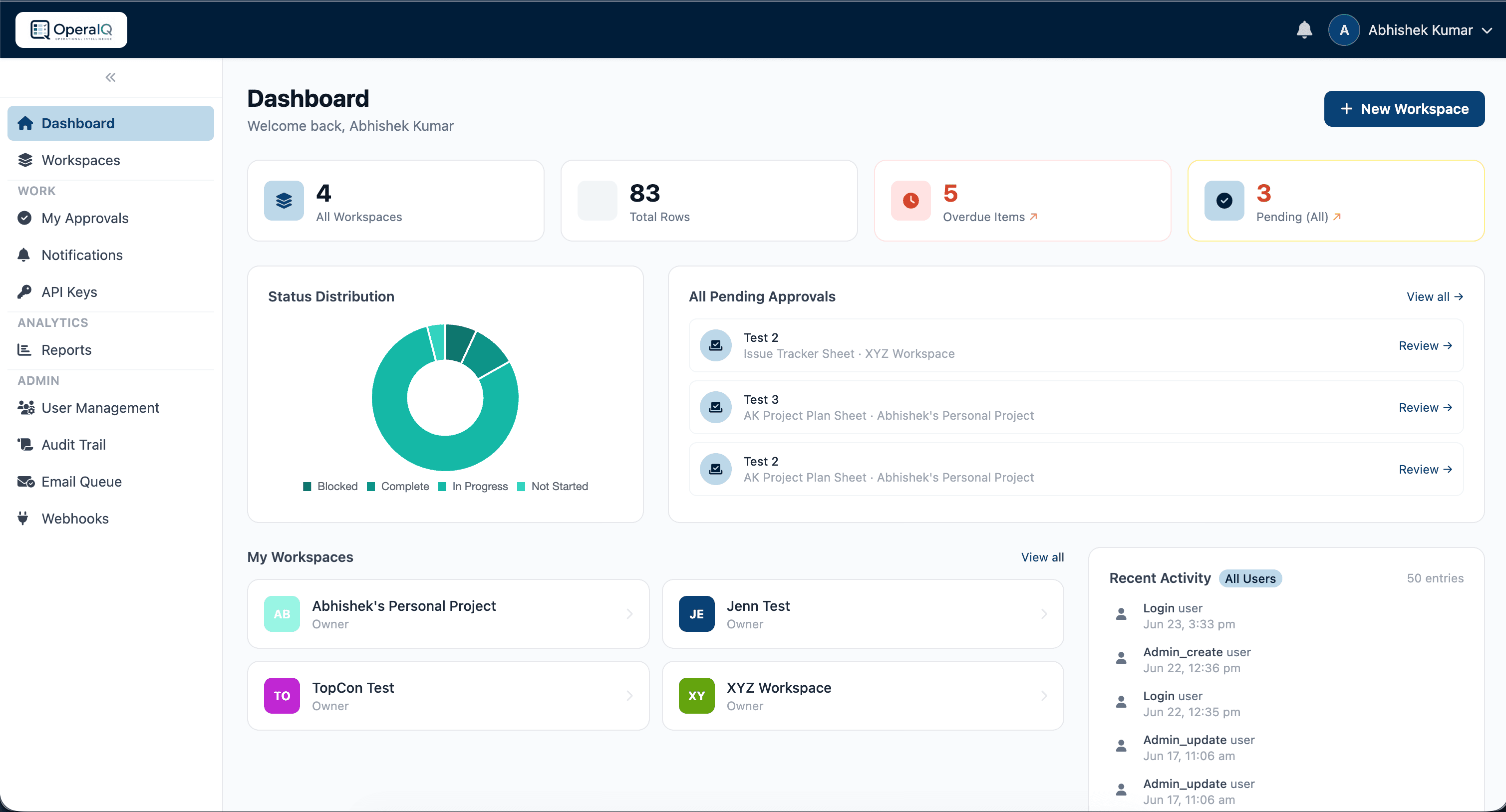1506x812 pixels.
Task: Toggle Not Started series in chart legend
Action: 553,487
